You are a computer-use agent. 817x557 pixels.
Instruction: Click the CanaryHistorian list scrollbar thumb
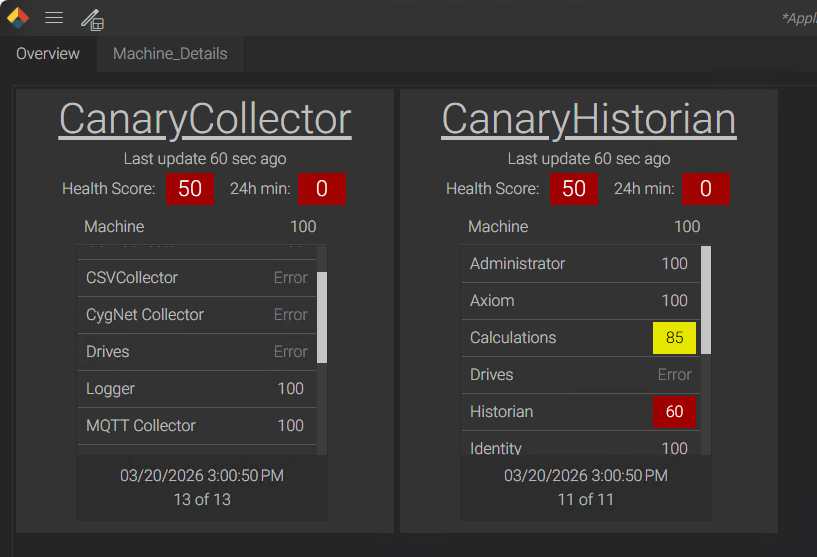coord(706,300)
